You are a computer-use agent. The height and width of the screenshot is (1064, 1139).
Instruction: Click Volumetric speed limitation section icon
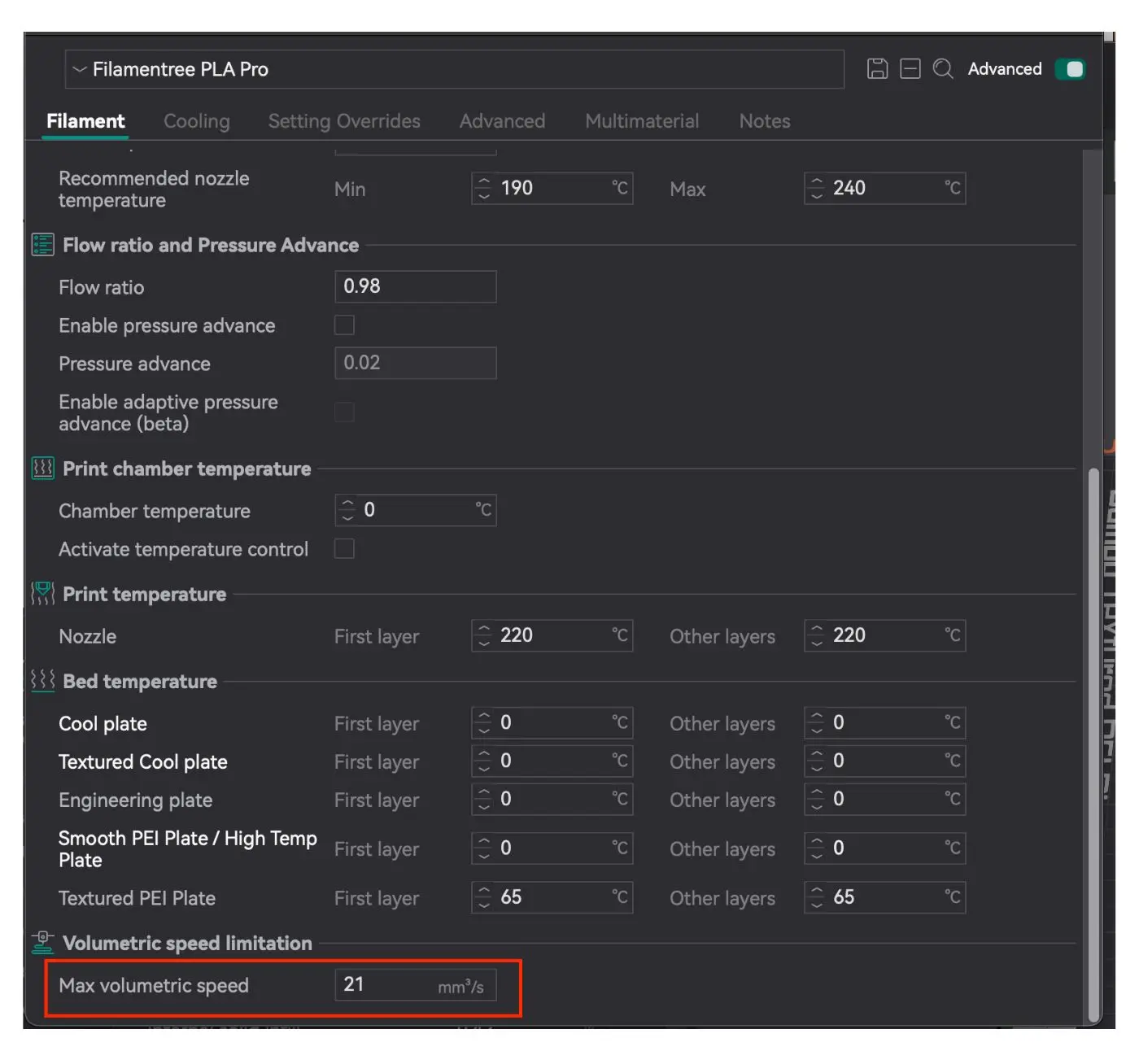click(x=42, y=943)
